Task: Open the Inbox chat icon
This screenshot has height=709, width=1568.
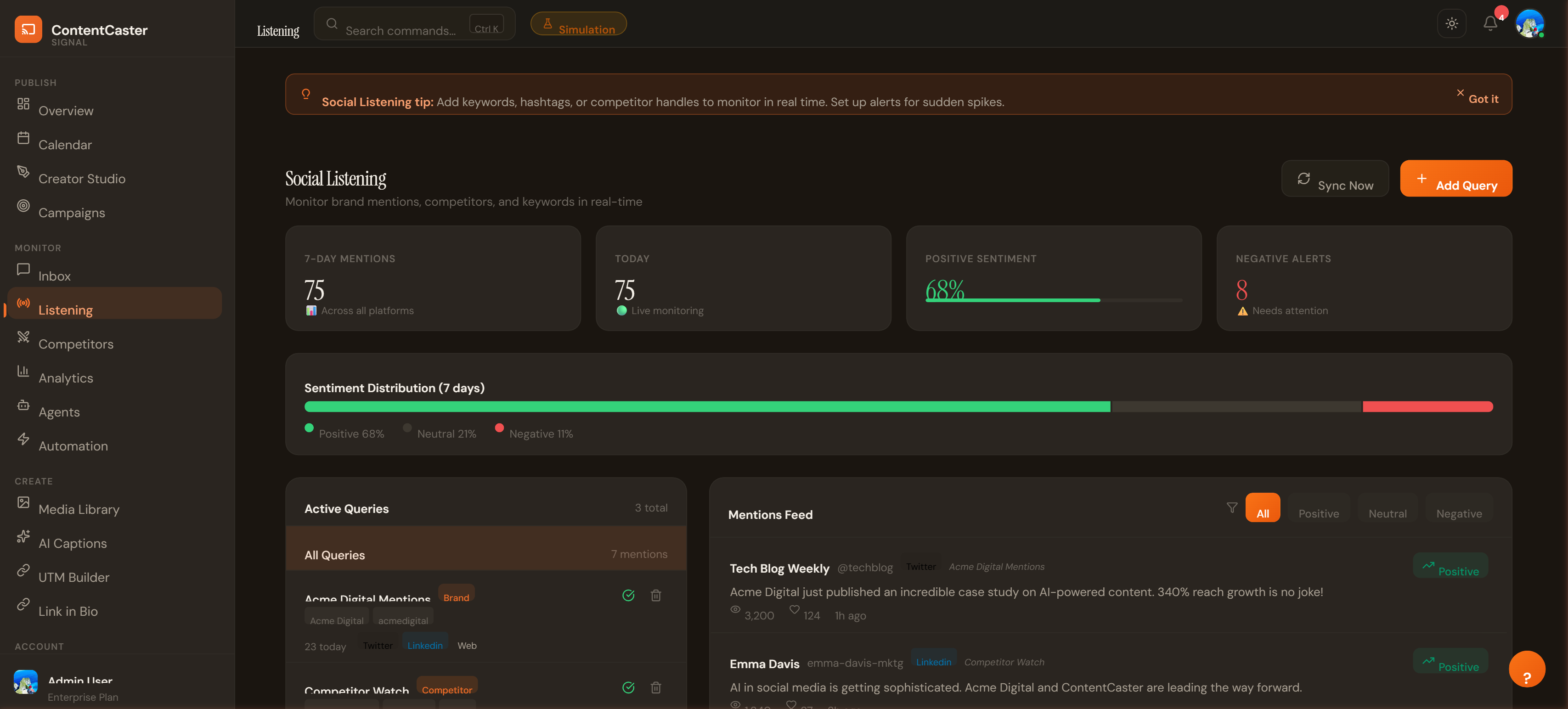Action: [x=23, y=269]
